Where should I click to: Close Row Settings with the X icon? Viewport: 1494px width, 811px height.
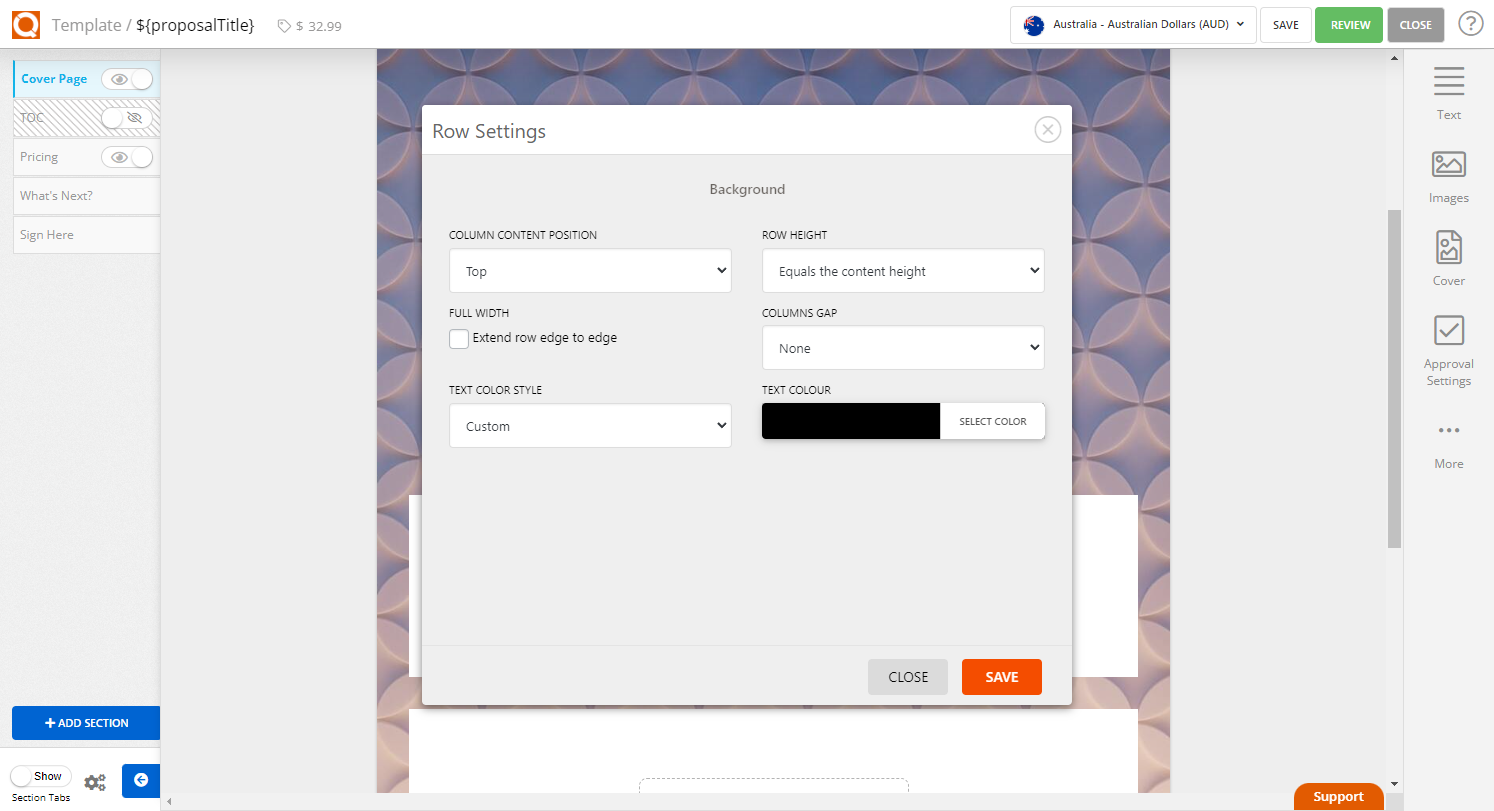[1047, 130]
